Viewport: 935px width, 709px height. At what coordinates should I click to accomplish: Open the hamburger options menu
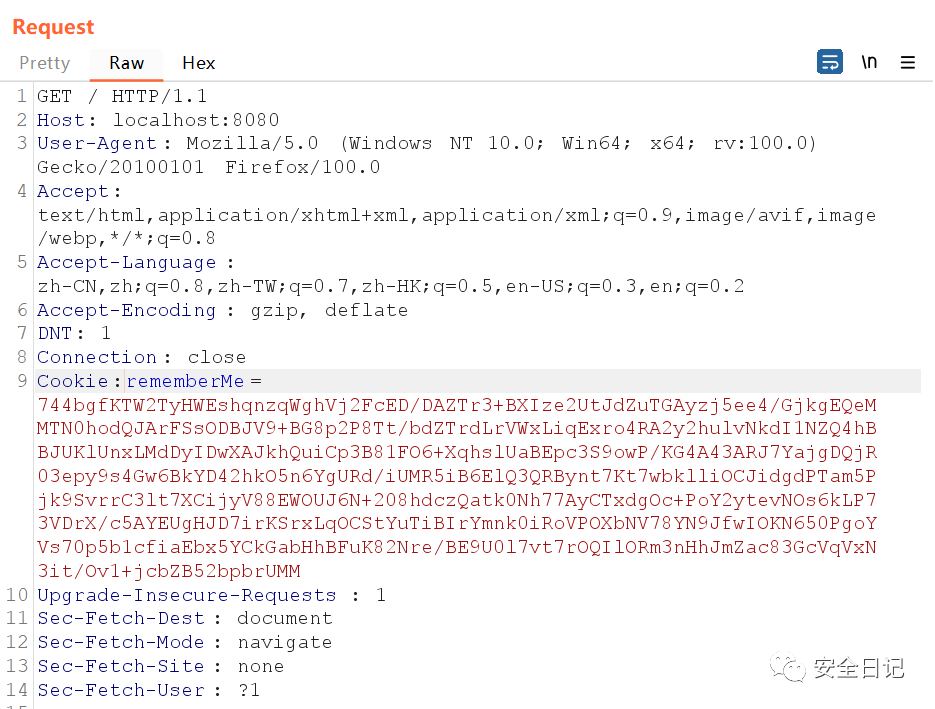click(x=908, y=62)
